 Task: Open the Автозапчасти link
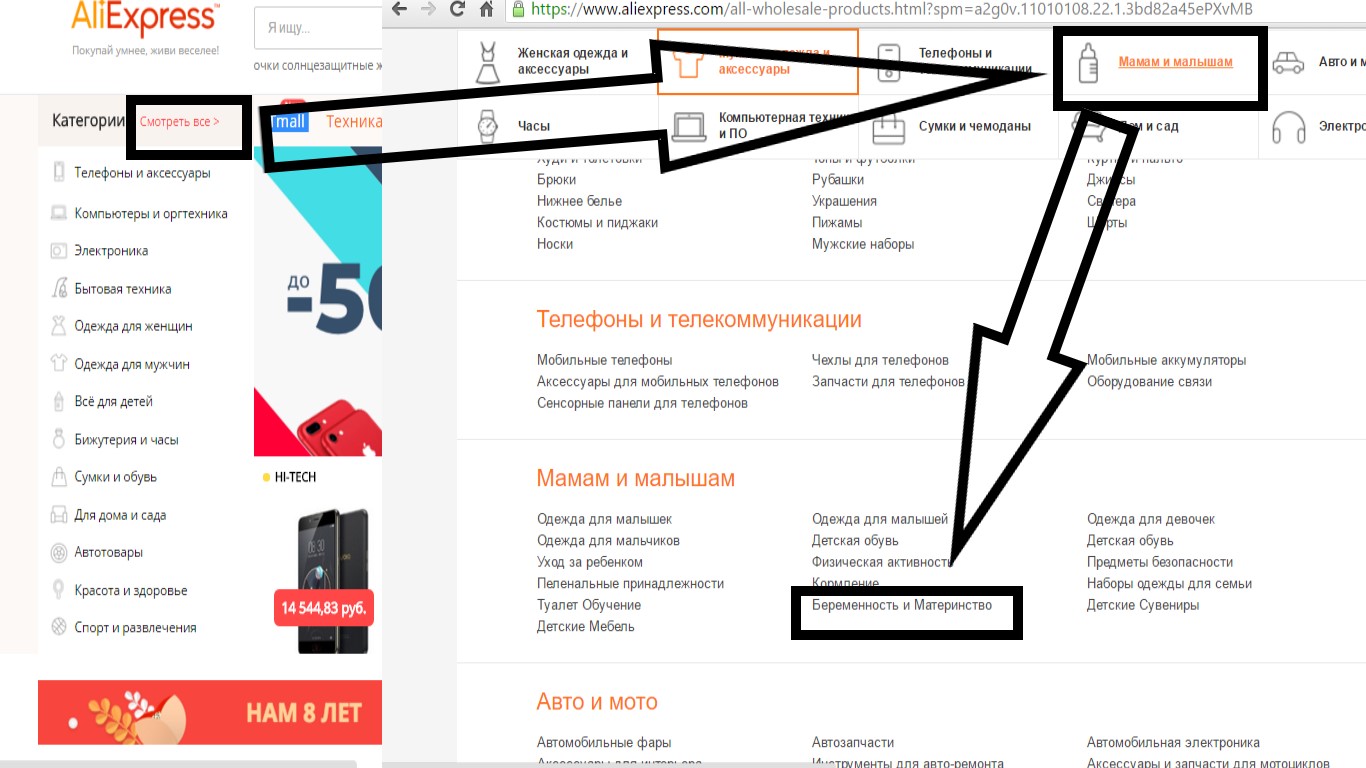click(x=853, y=743)
